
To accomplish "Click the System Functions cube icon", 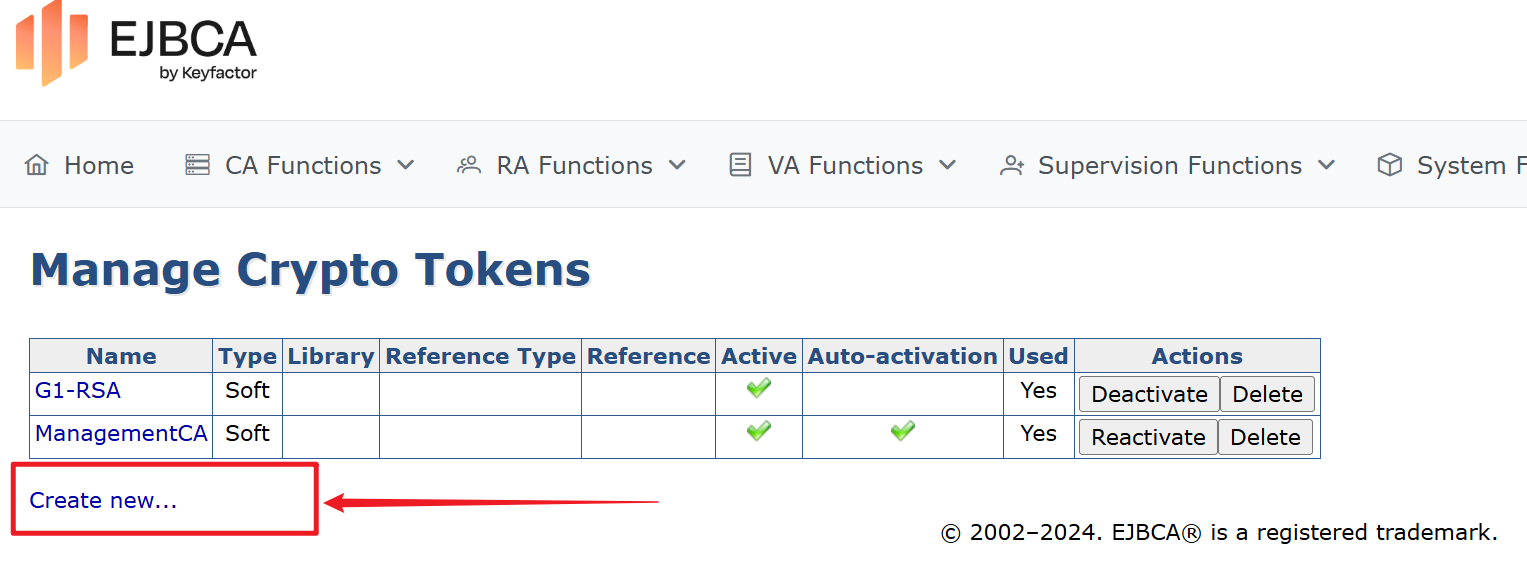I will [x=1390, y=165].
